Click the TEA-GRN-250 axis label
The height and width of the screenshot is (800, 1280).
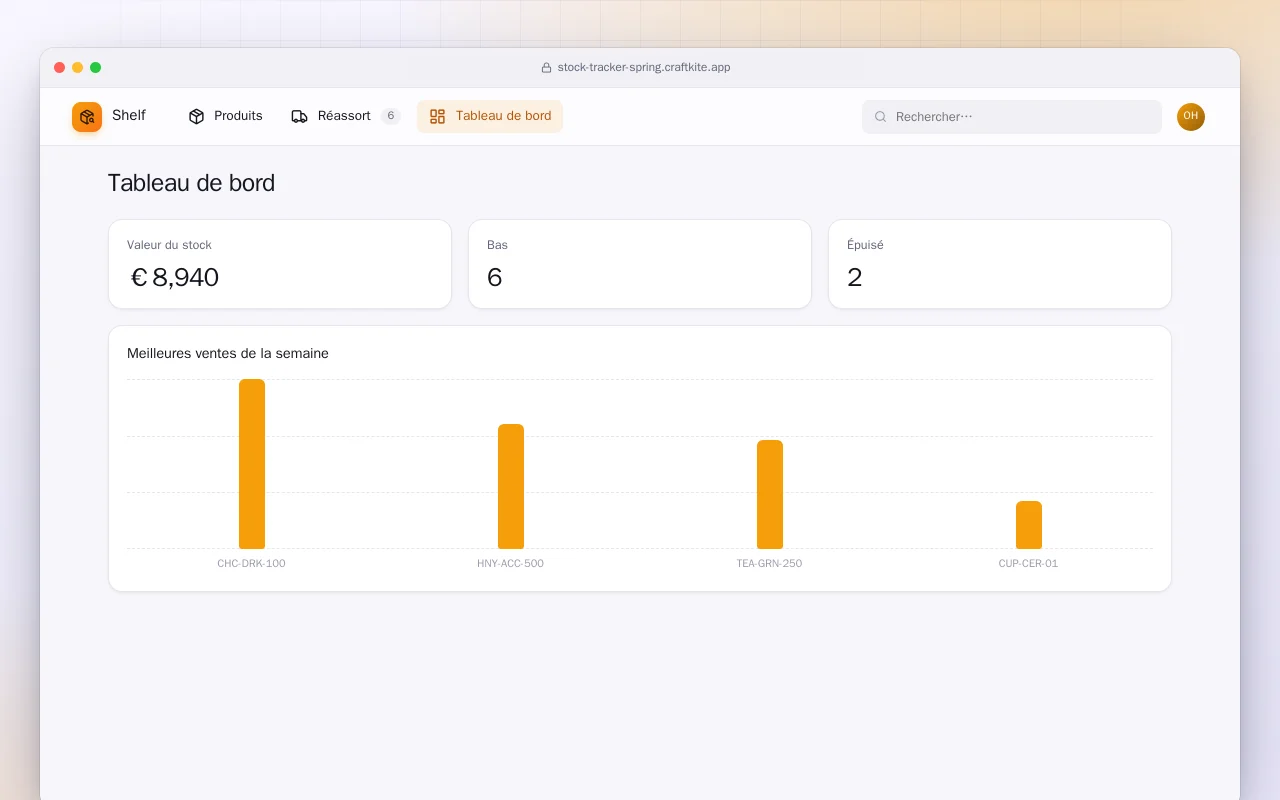point(770,564)
